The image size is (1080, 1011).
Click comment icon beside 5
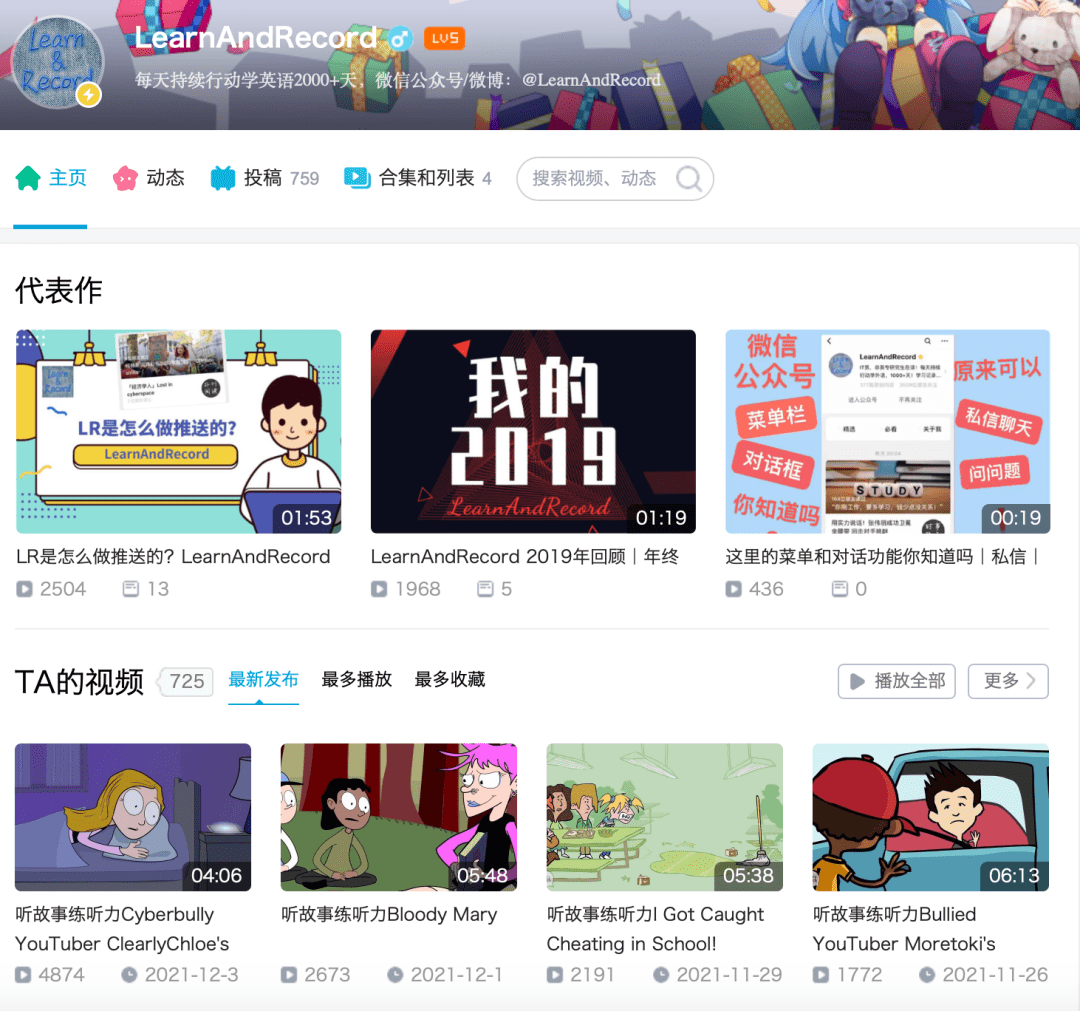(486, 589)
